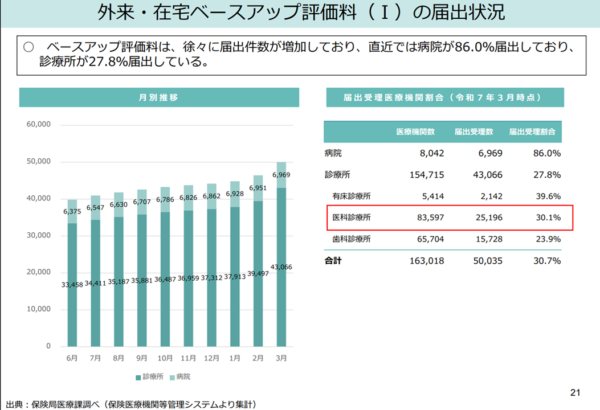Click the 診療所 legend color swatch
The height and width of the screenshot is (410, 600).
[x=138, y=376]
